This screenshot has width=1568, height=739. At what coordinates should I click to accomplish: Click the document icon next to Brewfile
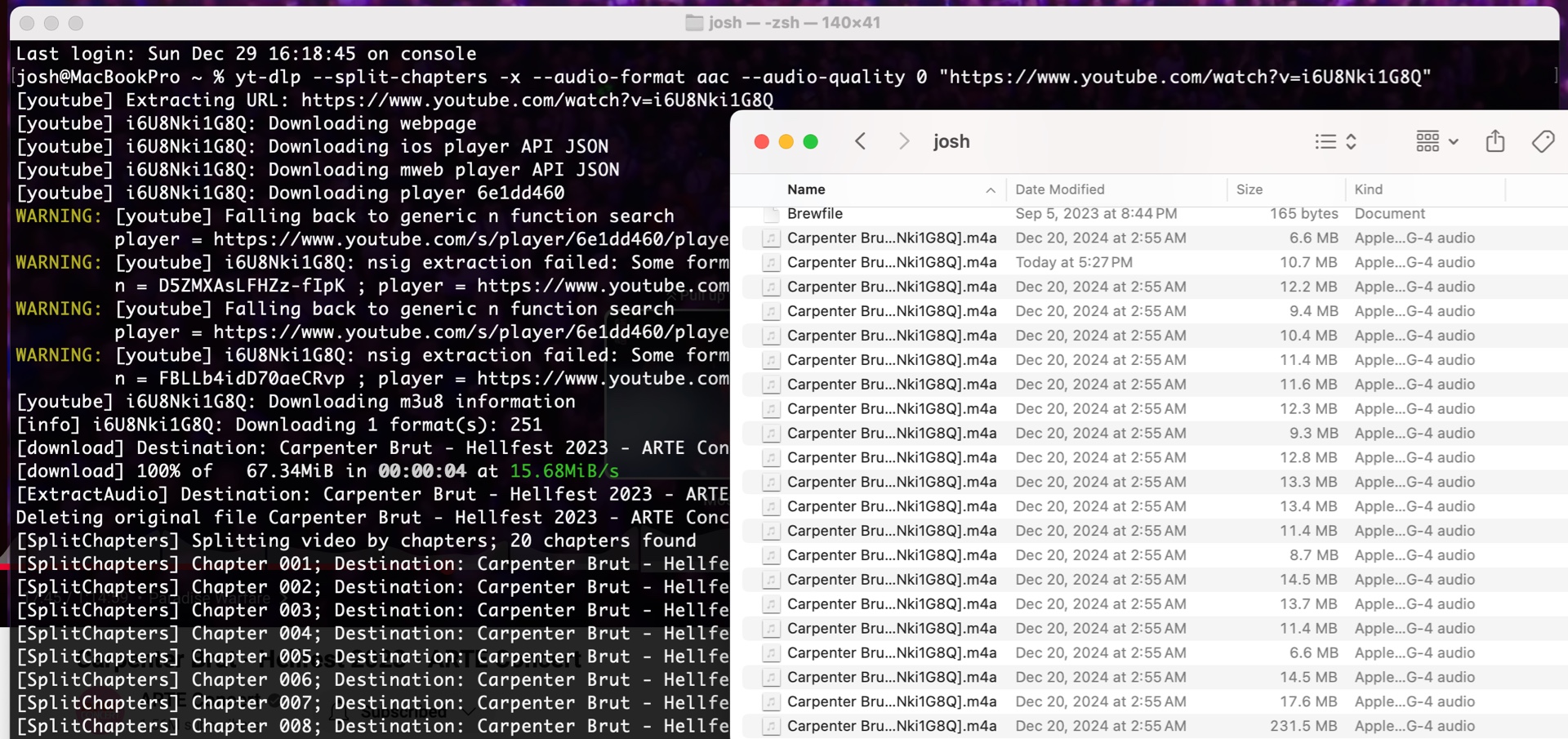tap(771, 214)
